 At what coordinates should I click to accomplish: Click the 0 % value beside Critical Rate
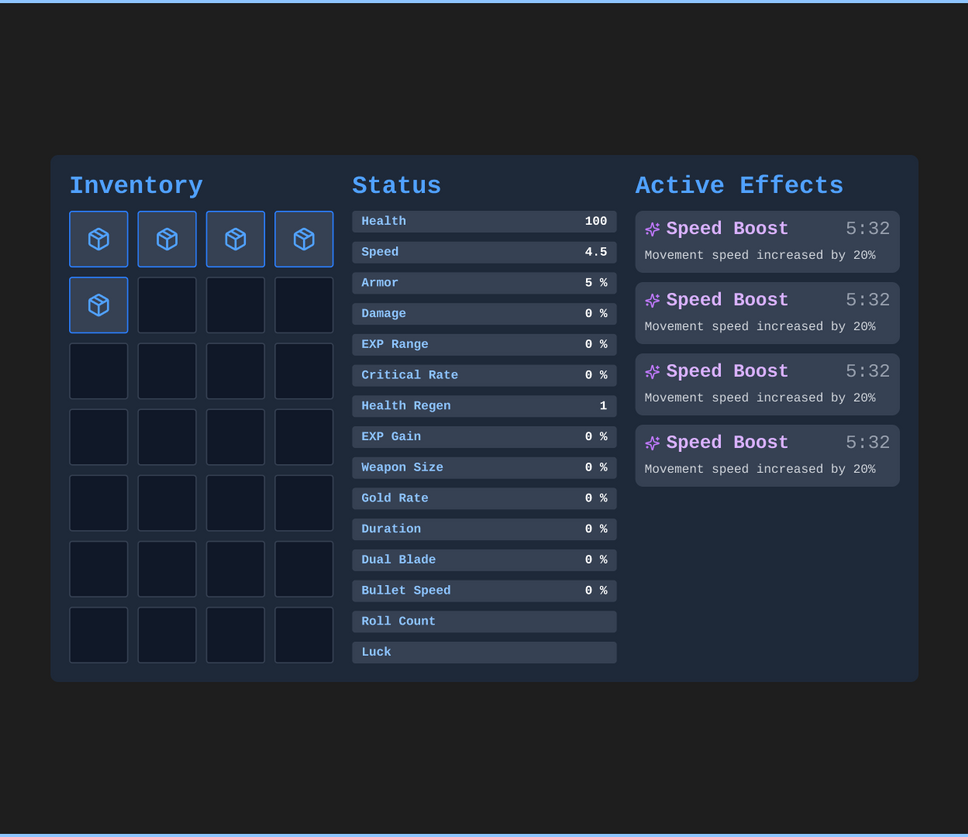coord(596,375)
